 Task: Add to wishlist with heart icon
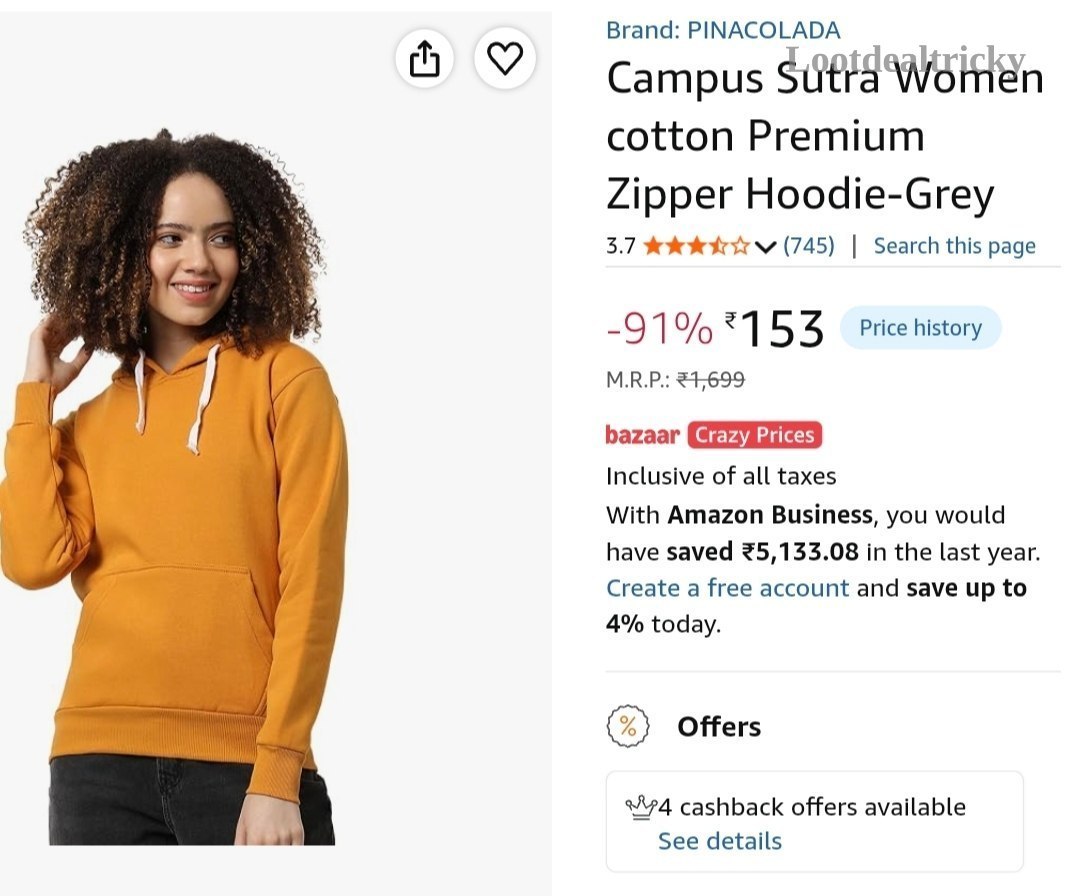pos(505,58)
